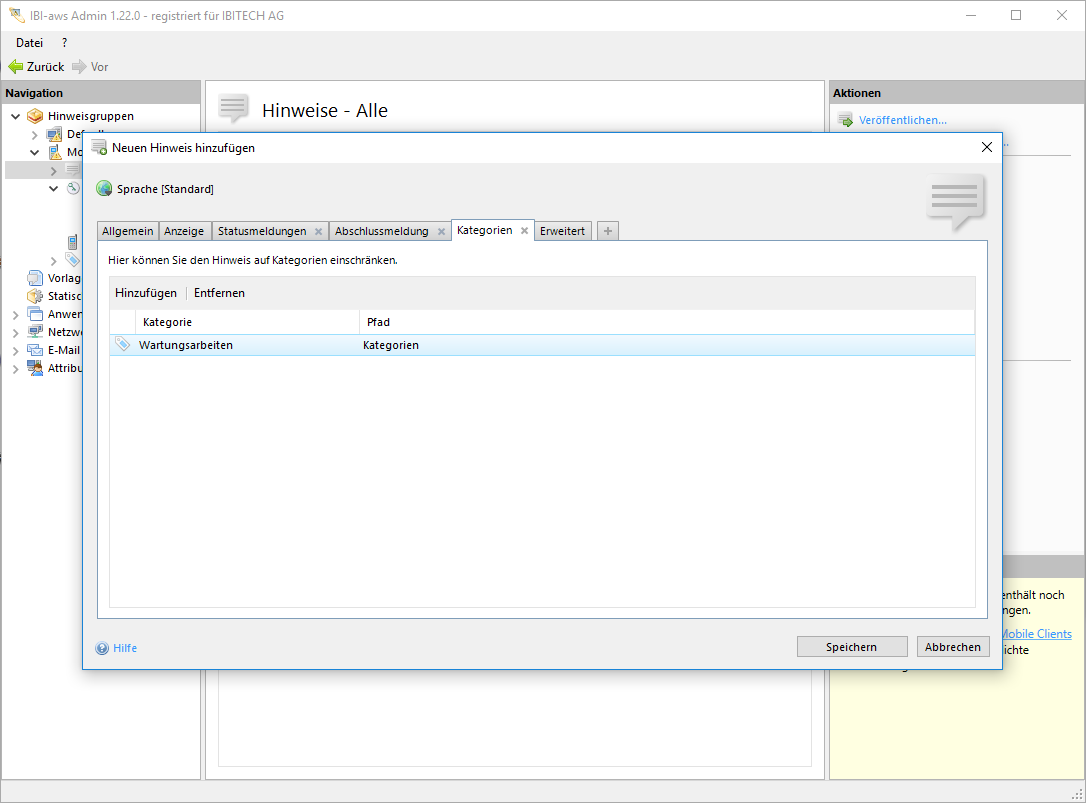Click Hinzufügen to add a category
1086x803 pixels.
click(x=146, y=293)
